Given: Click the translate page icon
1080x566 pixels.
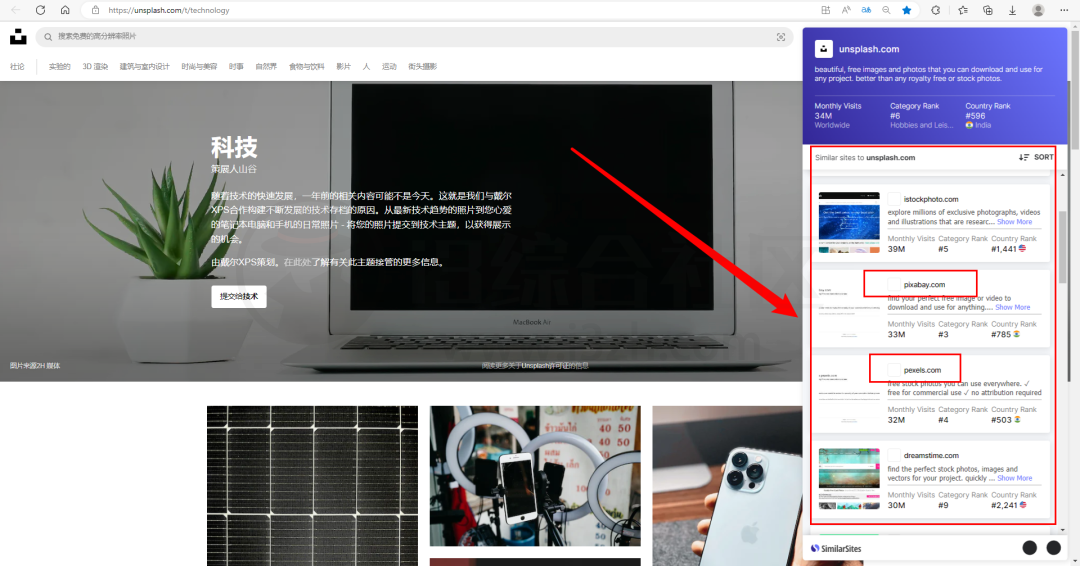Looking at the screenshot, I should click(x=866, y=10).
